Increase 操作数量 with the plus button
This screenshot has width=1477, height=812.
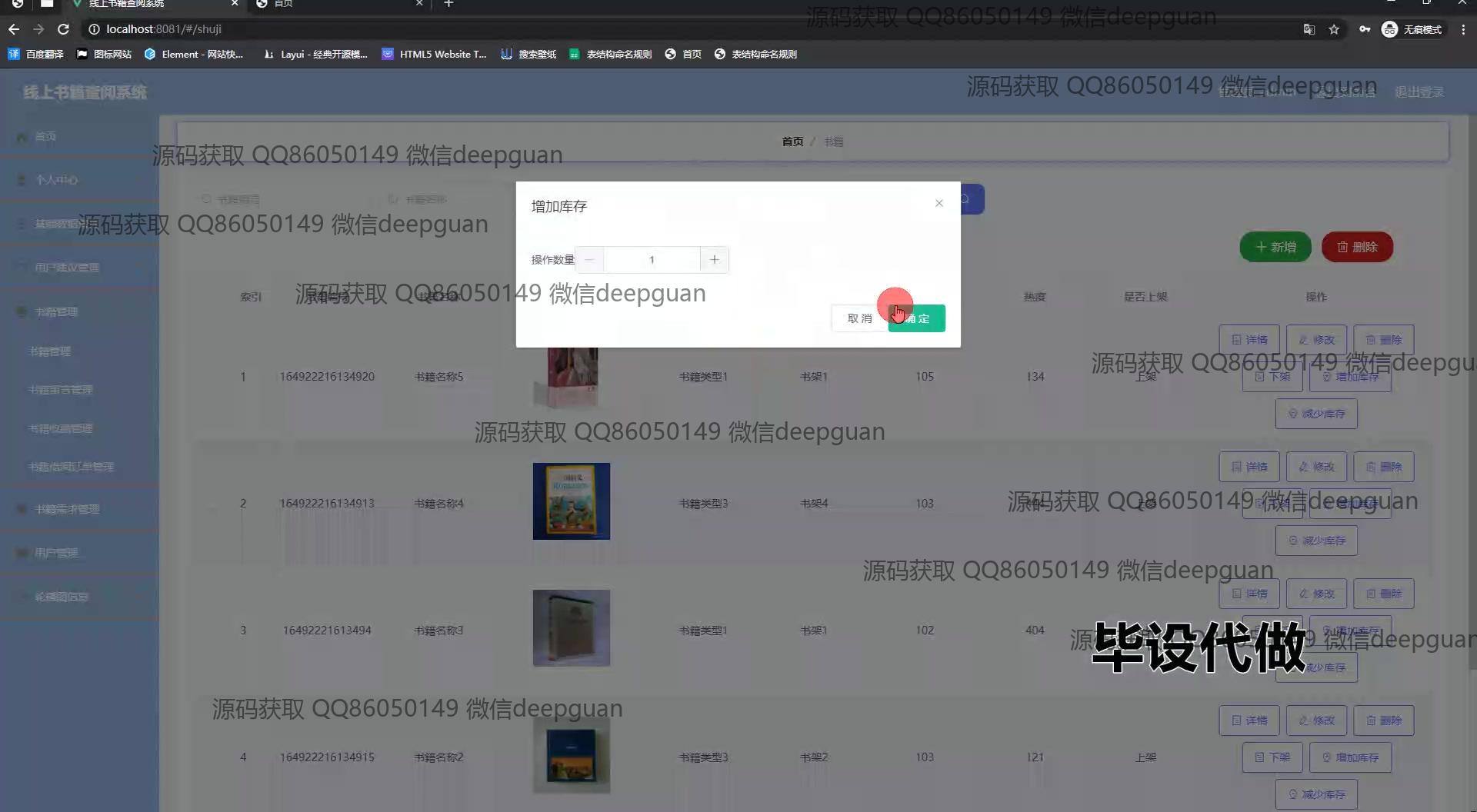point(714,260)
